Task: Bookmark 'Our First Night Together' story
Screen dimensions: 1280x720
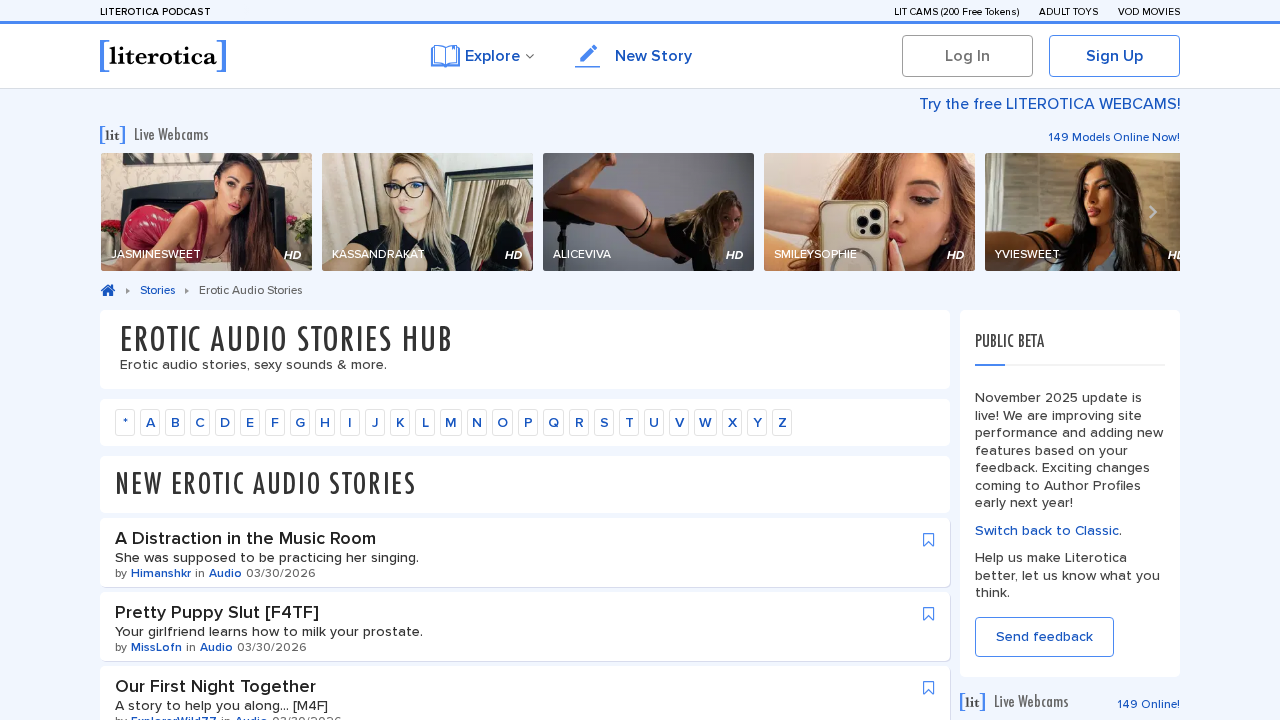Action: [929, 688]
